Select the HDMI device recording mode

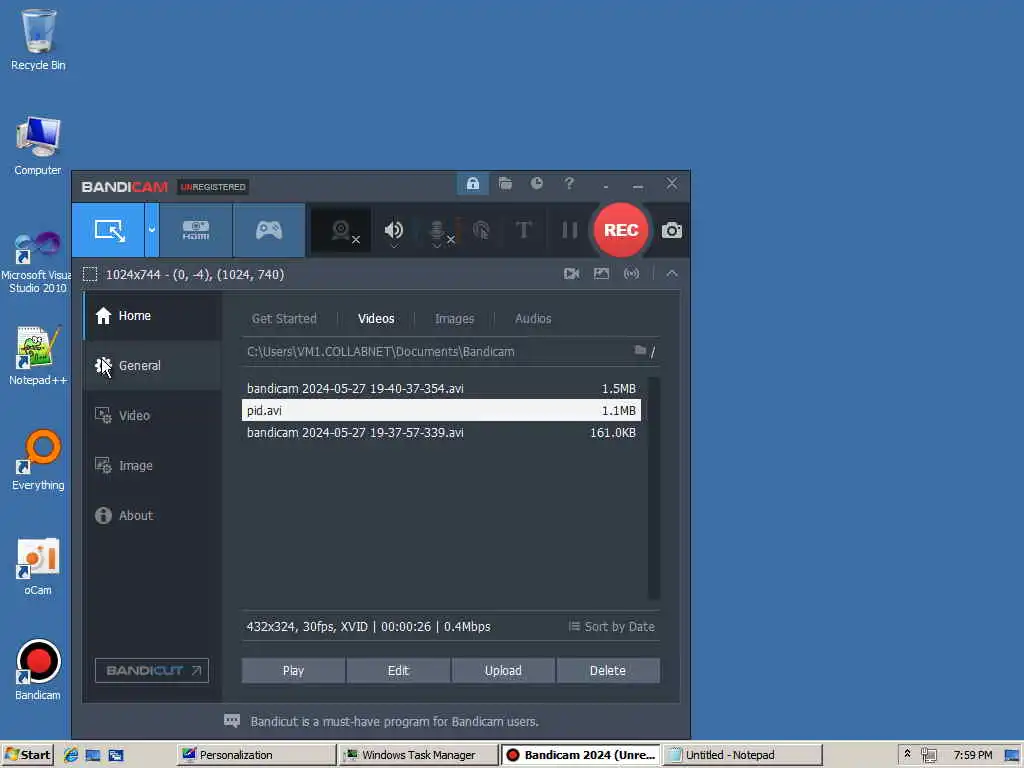click(x=196, y=230)
